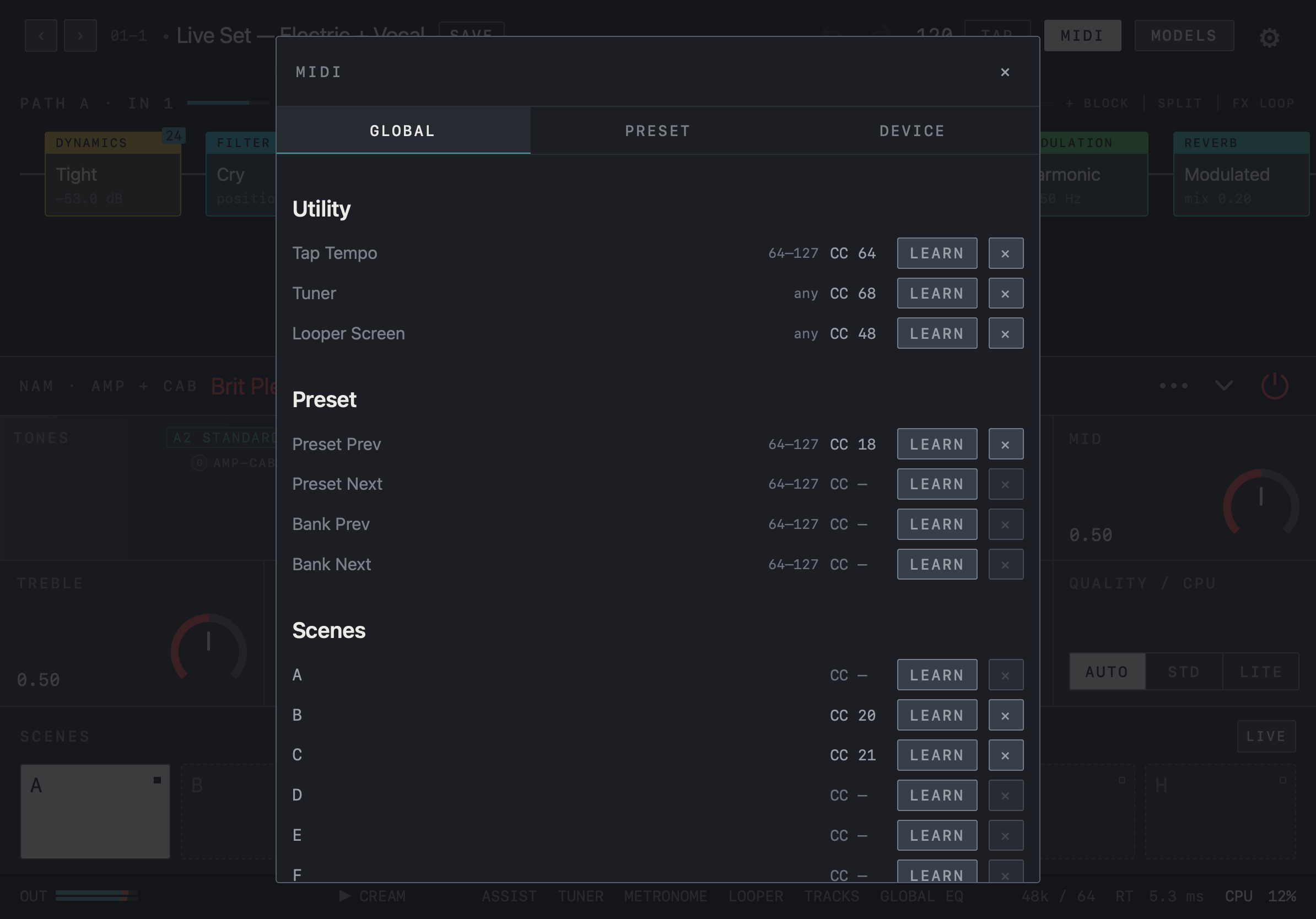1316x919 pixels.
Task: Clear the Scene D mapping
Action: click(x=1006, y=795)
